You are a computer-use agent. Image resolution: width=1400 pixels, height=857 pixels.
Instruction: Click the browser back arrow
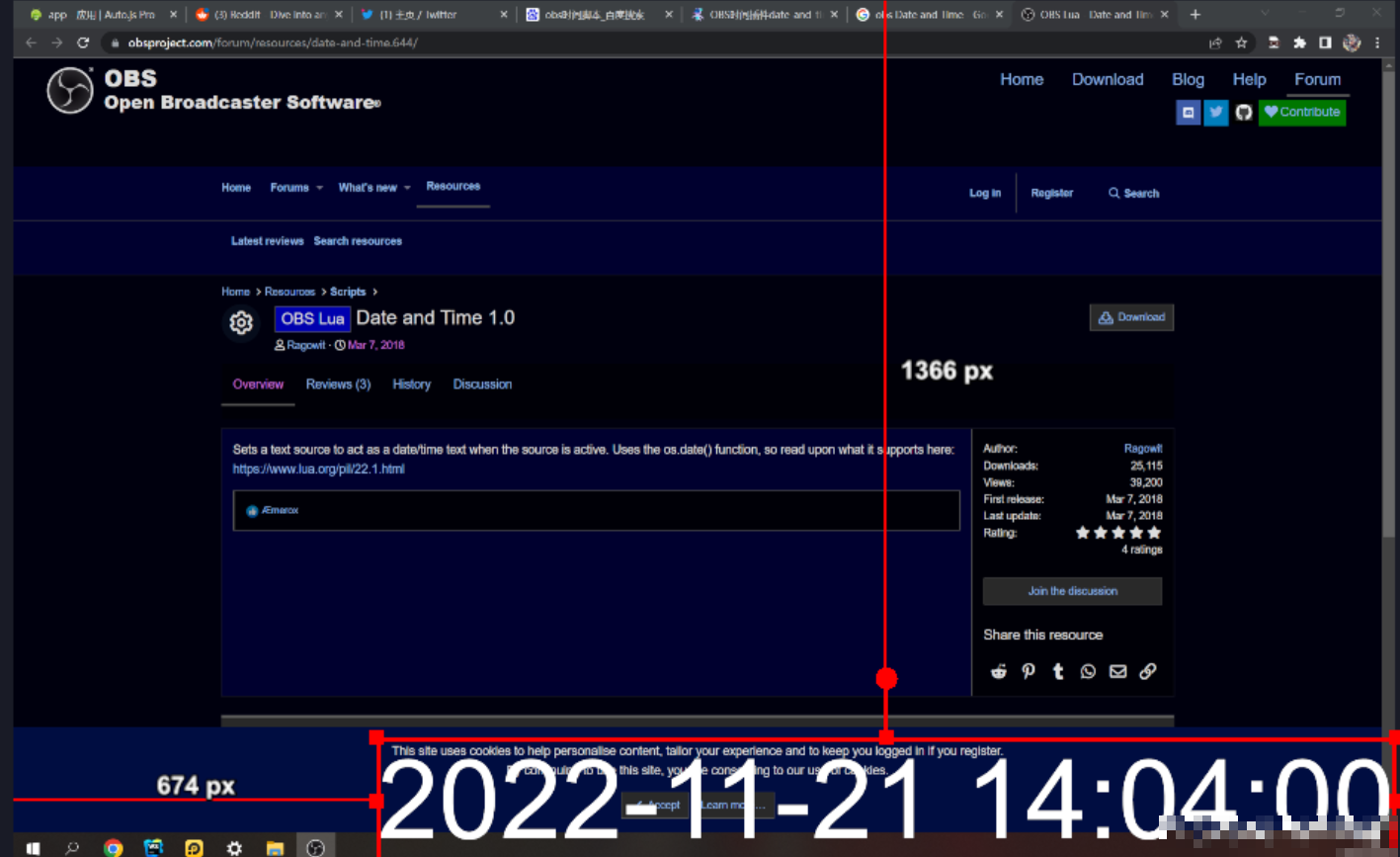[x=31, y=43]
